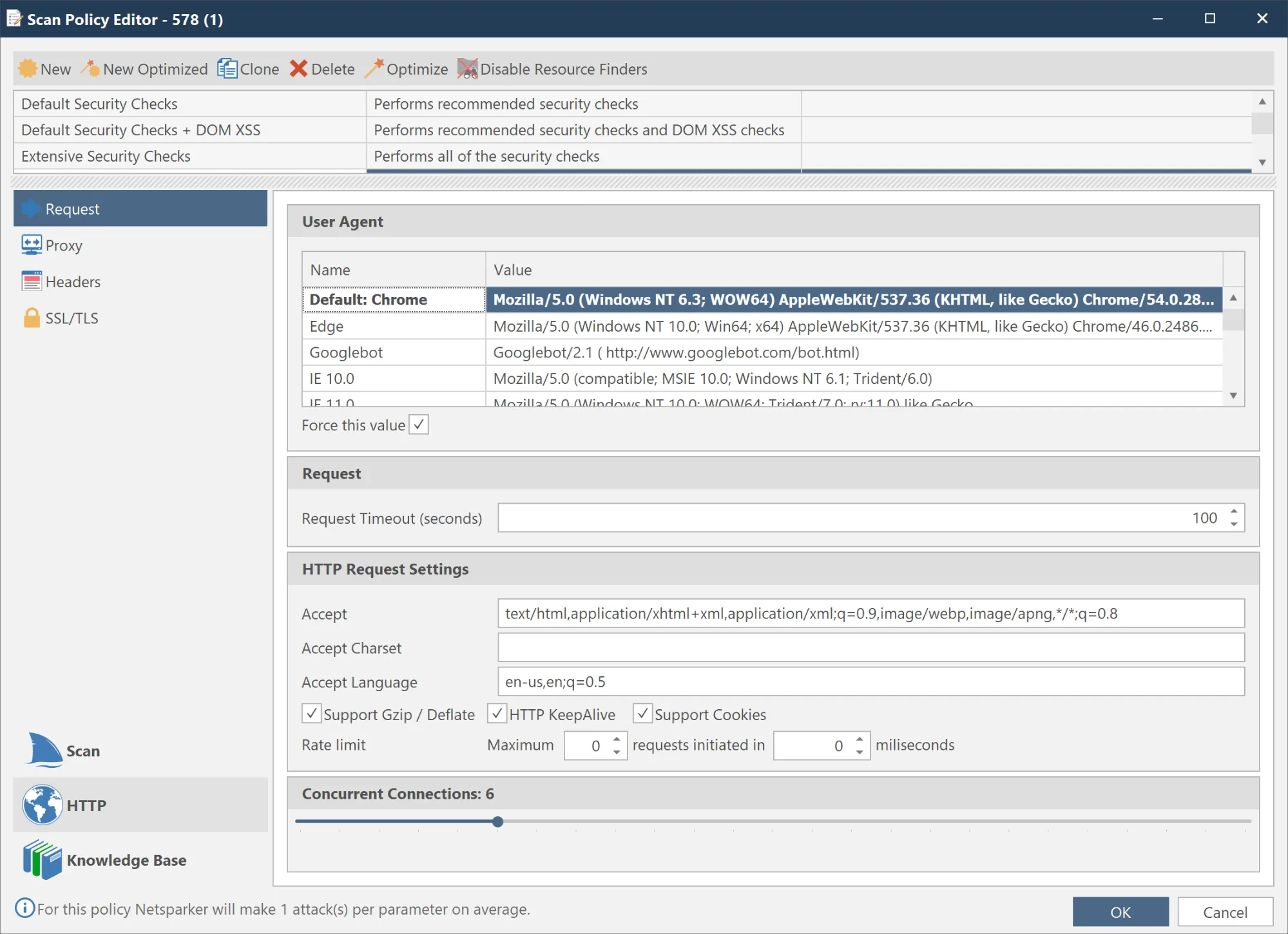Open the Proxy settings section
This screenshot has width=1288, height=934.
(x=63, y=245)
